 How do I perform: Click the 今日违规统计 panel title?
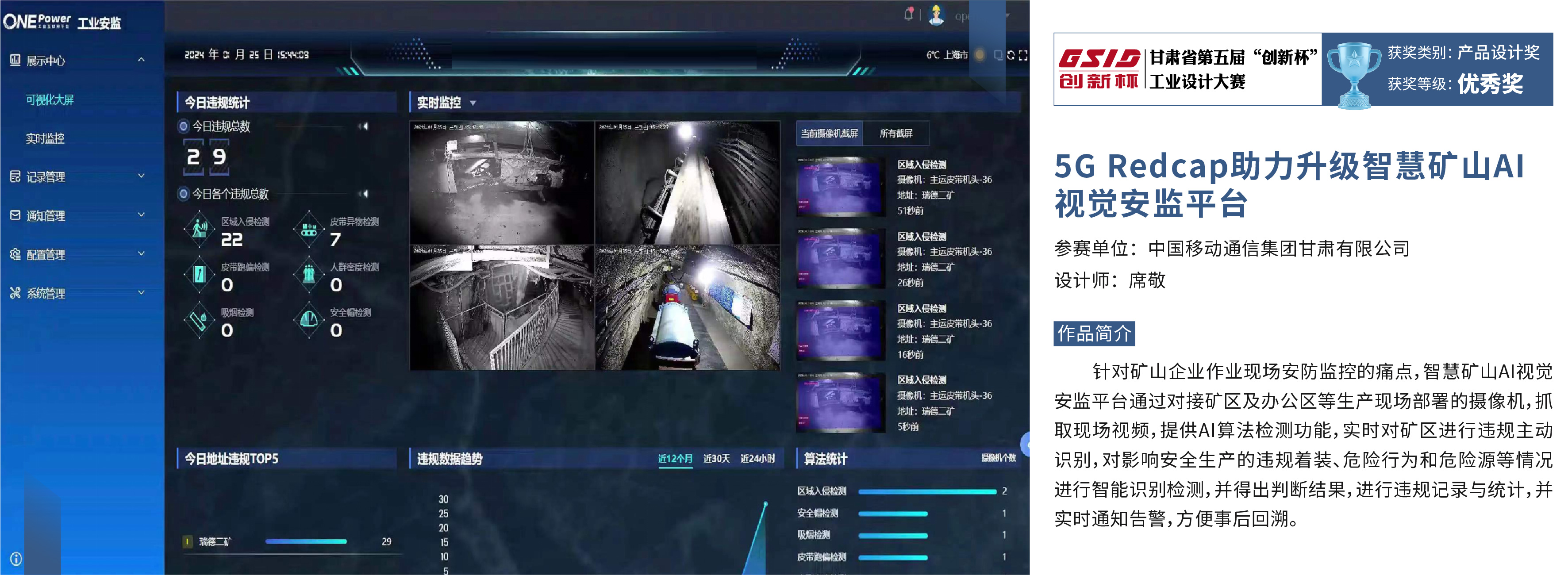click(x=217, y=103)
